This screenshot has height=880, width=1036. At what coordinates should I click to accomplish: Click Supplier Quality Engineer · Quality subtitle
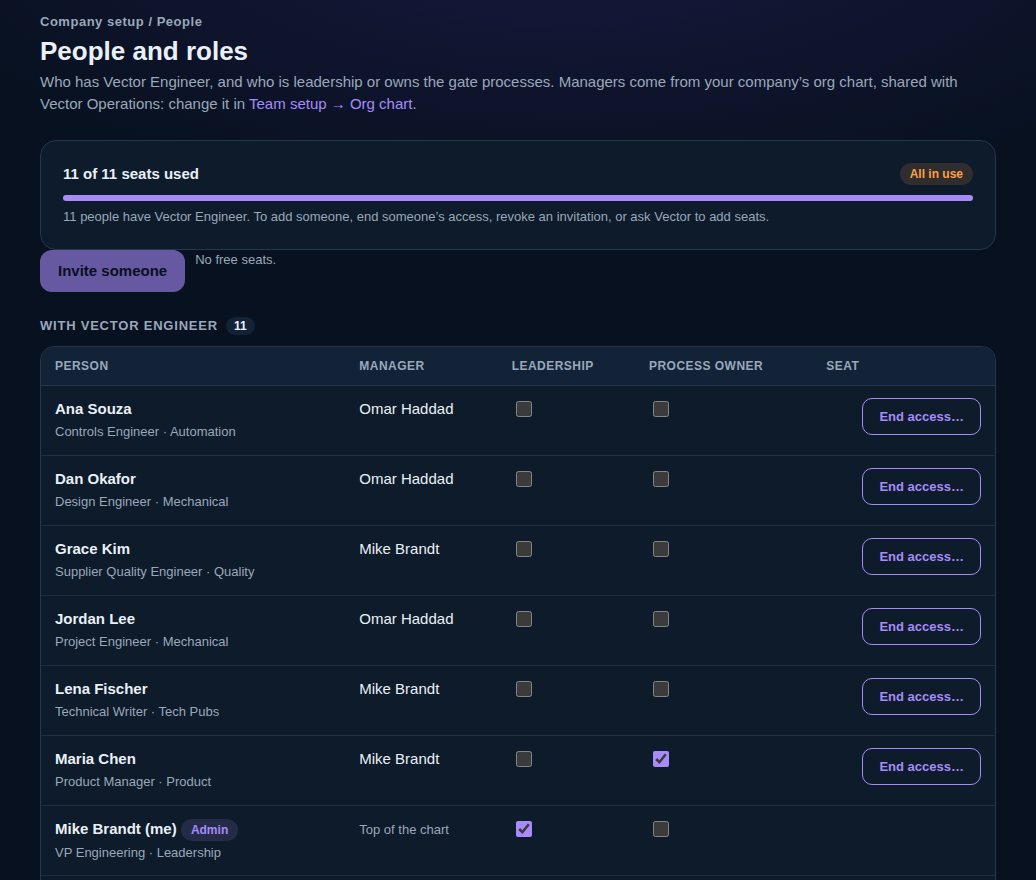coord(155,572)
